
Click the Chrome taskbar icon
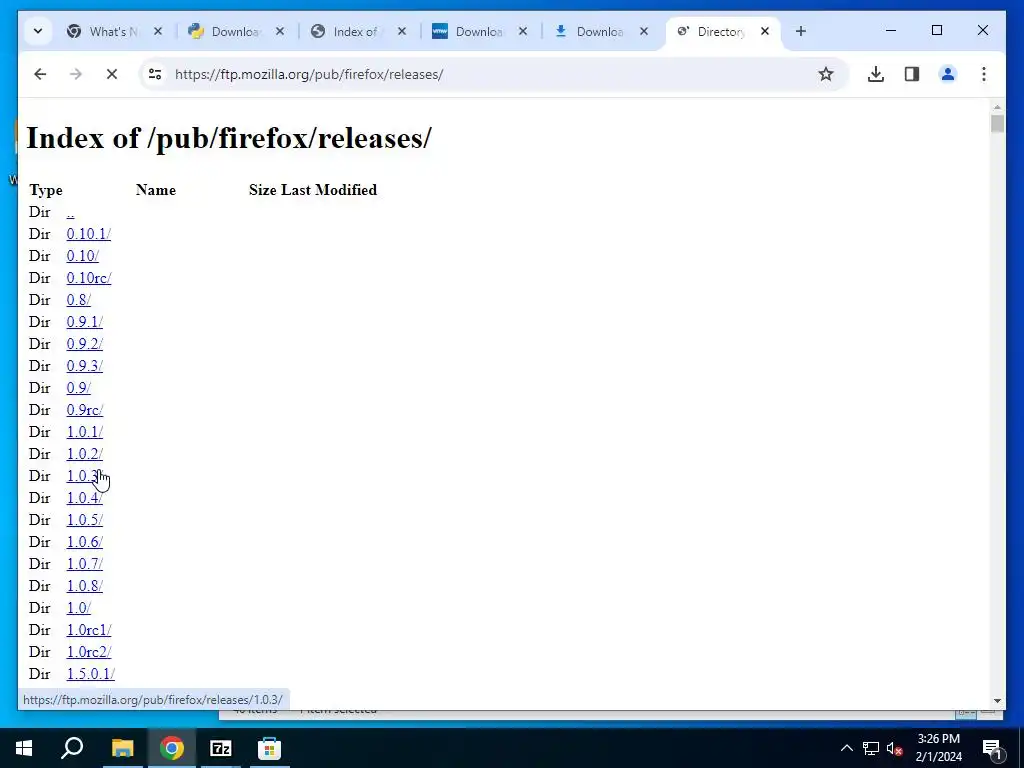pyautogui.click(x=172, y=748)
